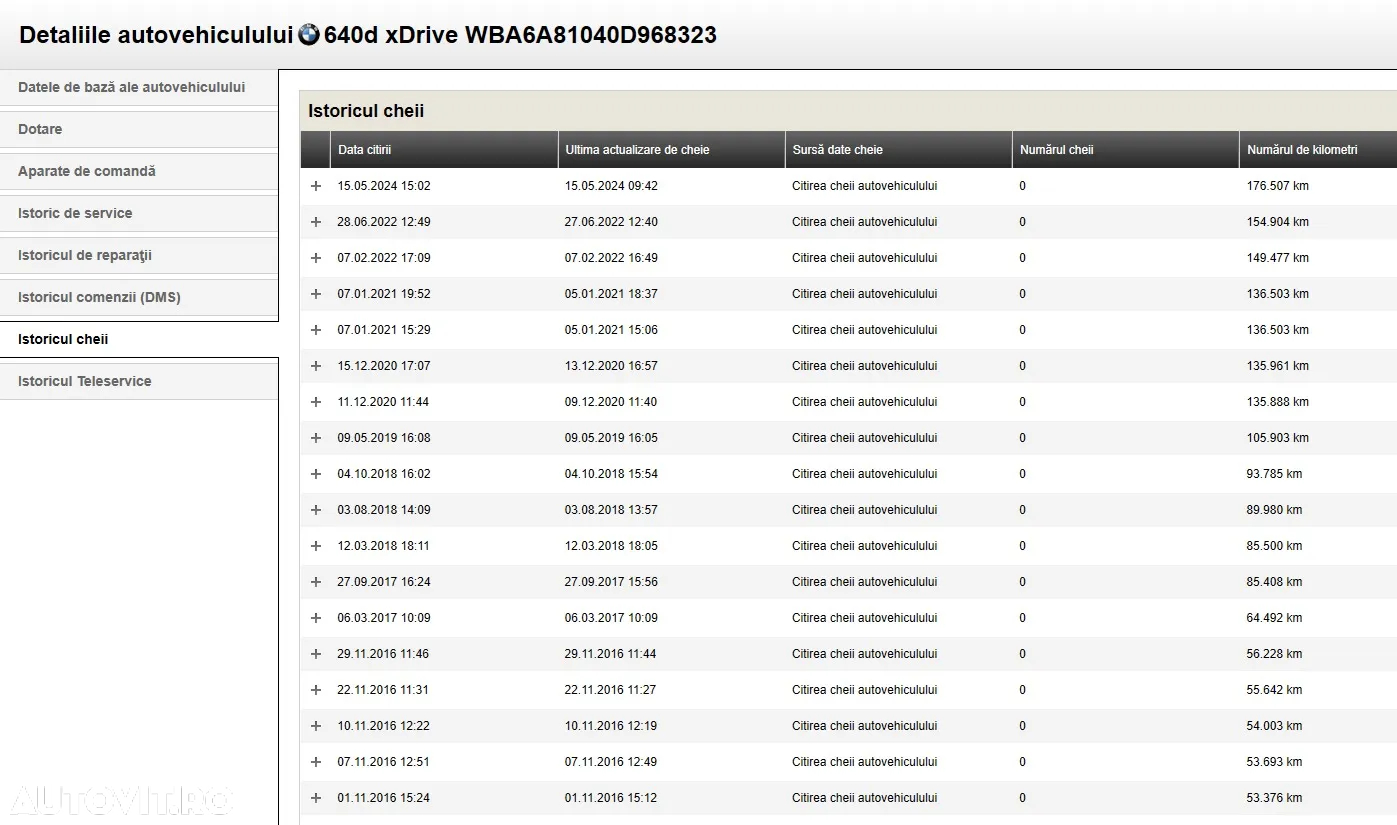Click the 85.500 km mileage value

coord(1274,546)
